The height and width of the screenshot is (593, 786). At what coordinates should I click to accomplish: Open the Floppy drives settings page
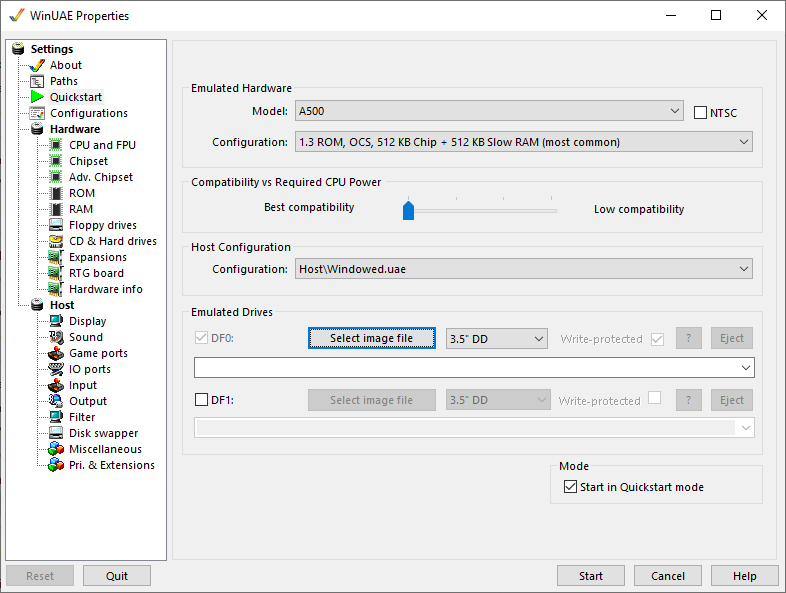tap(103, 225)
